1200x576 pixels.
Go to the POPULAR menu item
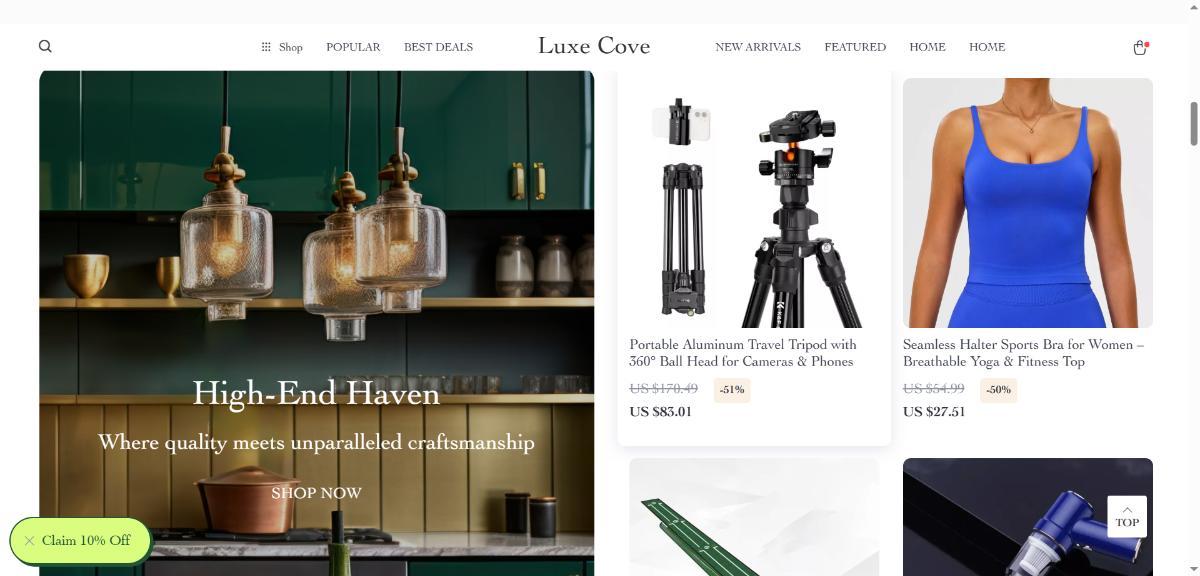[353, 47]
